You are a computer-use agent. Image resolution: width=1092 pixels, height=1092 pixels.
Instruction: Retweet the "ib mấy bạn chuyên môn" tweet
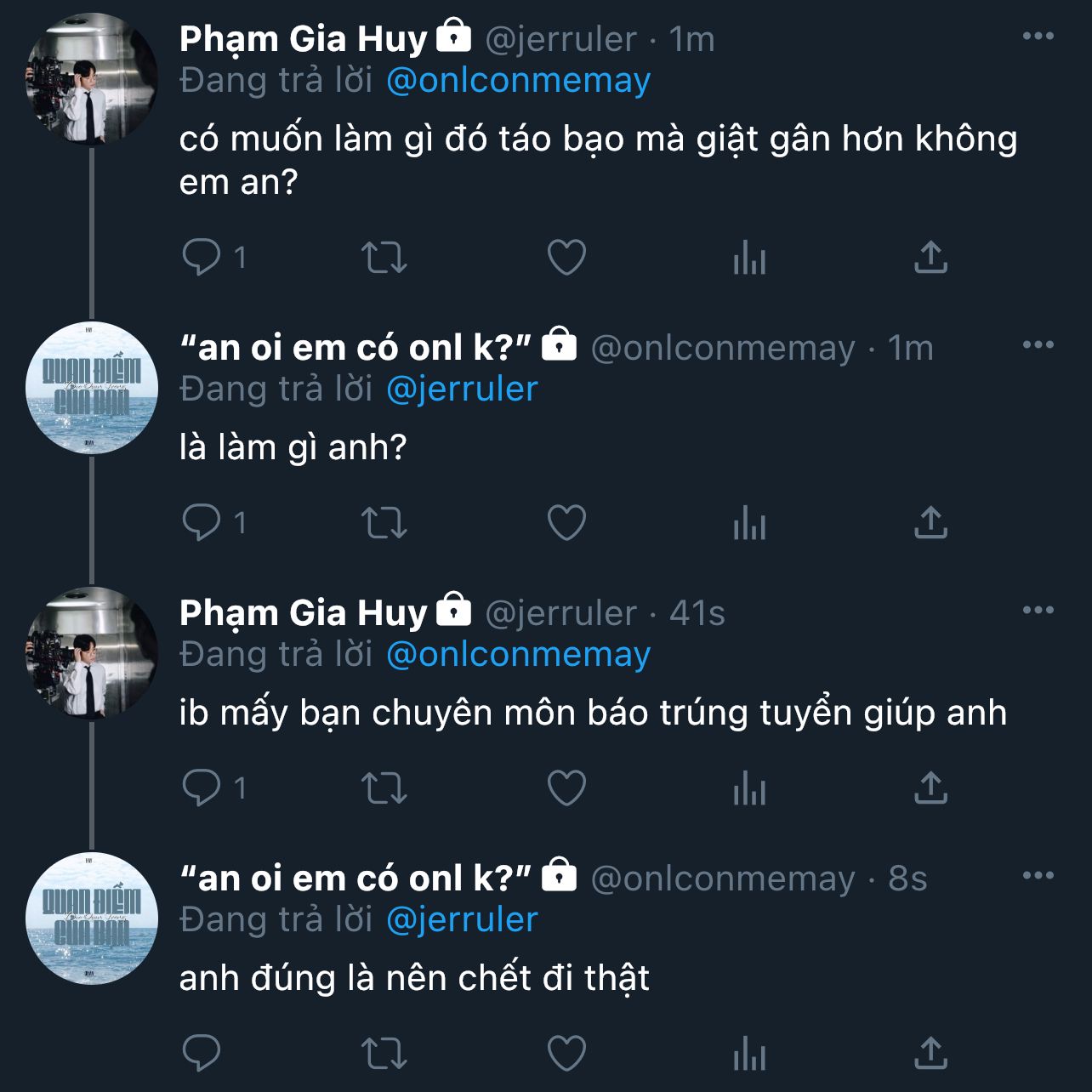coord(384,788)
